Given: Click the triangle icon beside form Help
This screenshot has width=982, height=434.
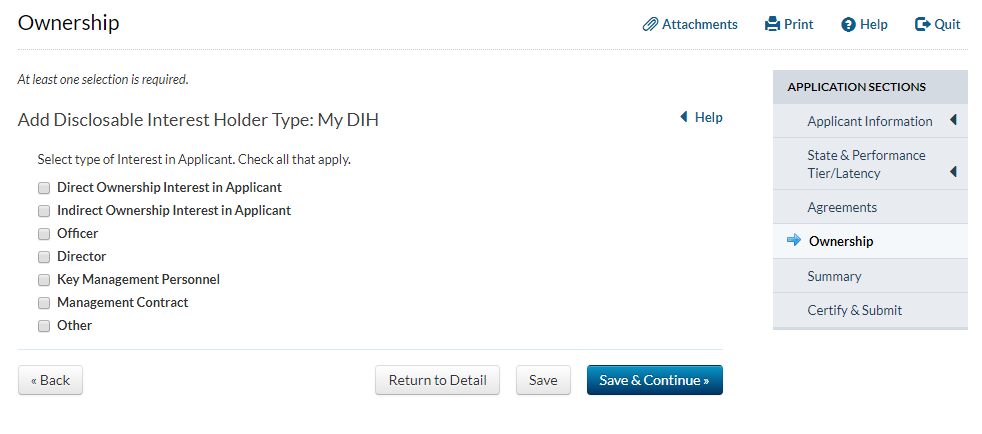Looking at the screenshot, I should [x=684, y=117].
